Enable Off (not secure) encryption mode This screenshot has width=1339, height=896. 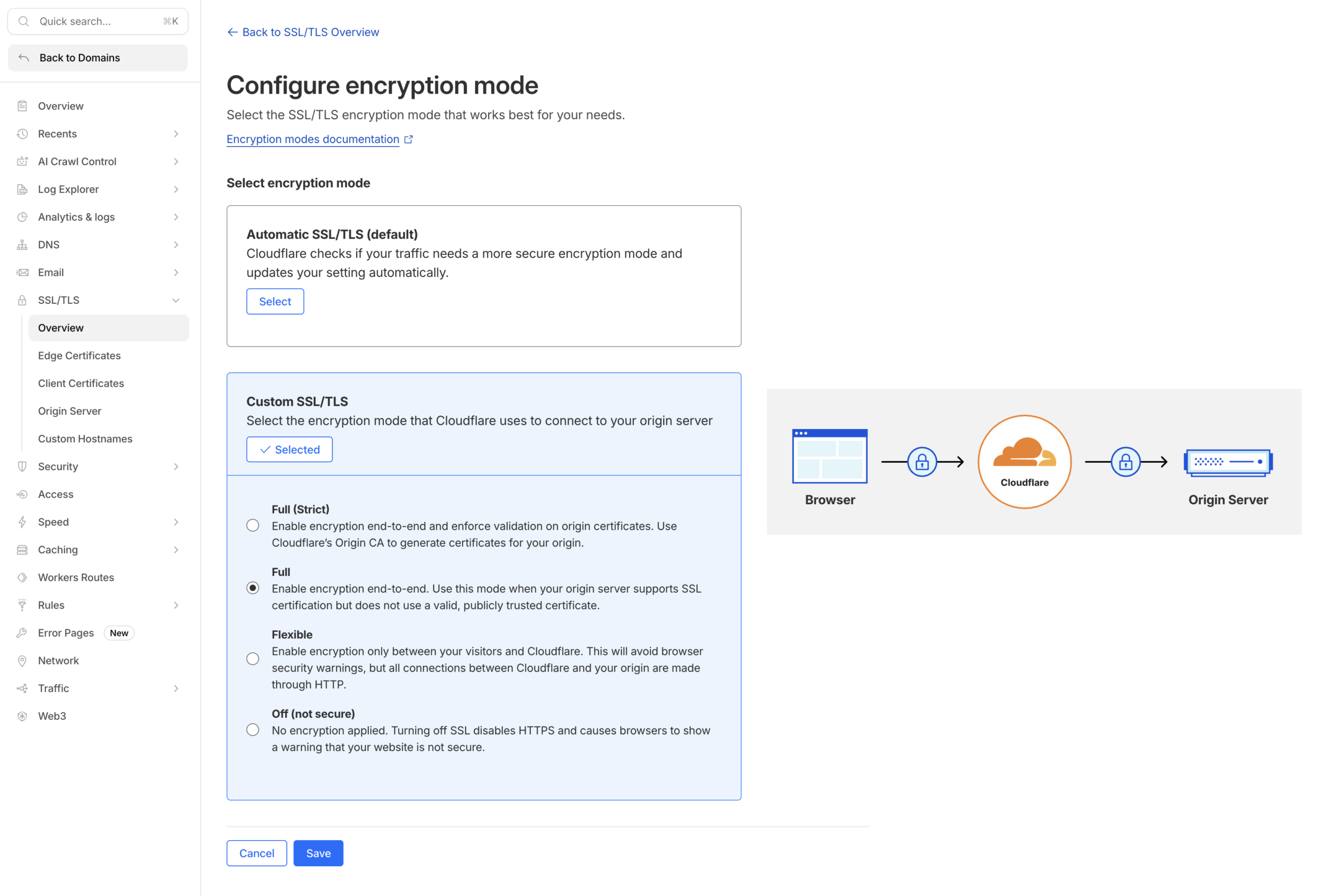click(253, 729)
